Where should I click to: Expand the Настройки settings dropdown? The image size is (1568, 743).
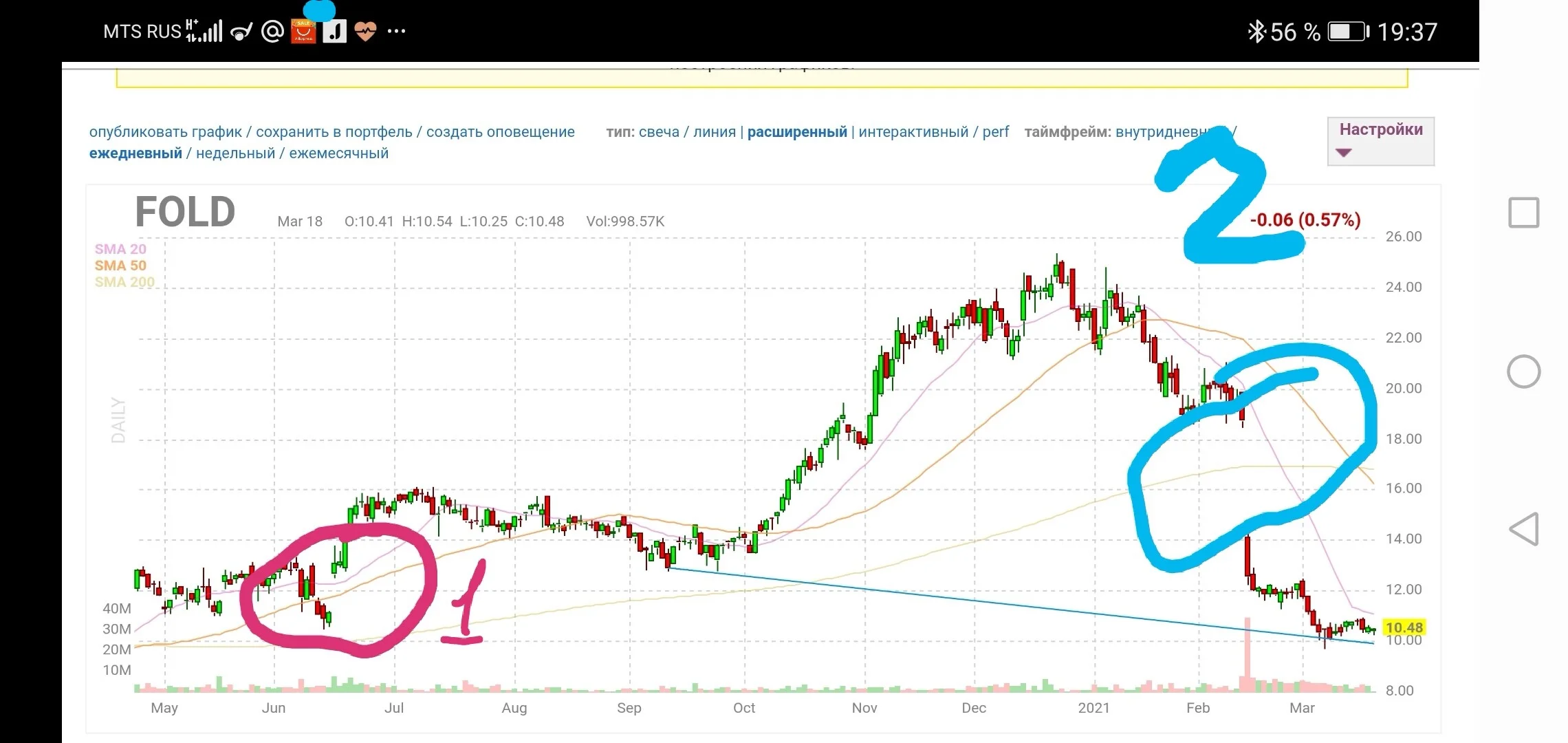pyautogui.click(x=1380, y=141)
